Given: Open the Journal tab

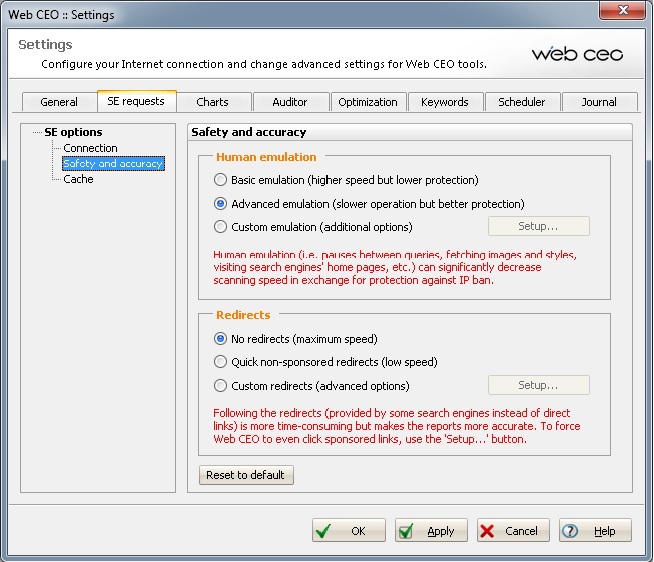Looking at the screenshot, I should (599, 102).
